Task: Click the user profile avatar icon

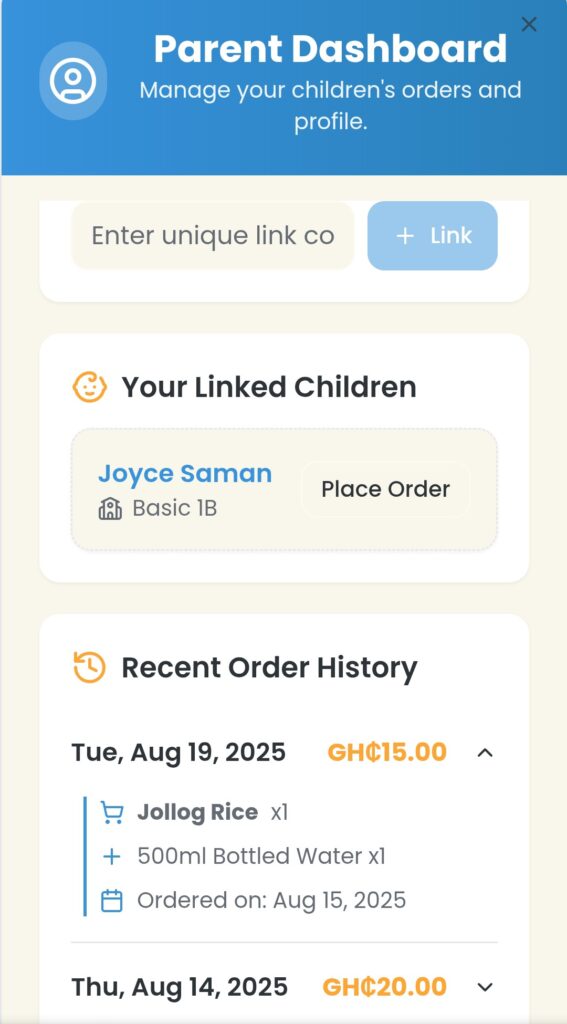Action: (x=73, y=80)
